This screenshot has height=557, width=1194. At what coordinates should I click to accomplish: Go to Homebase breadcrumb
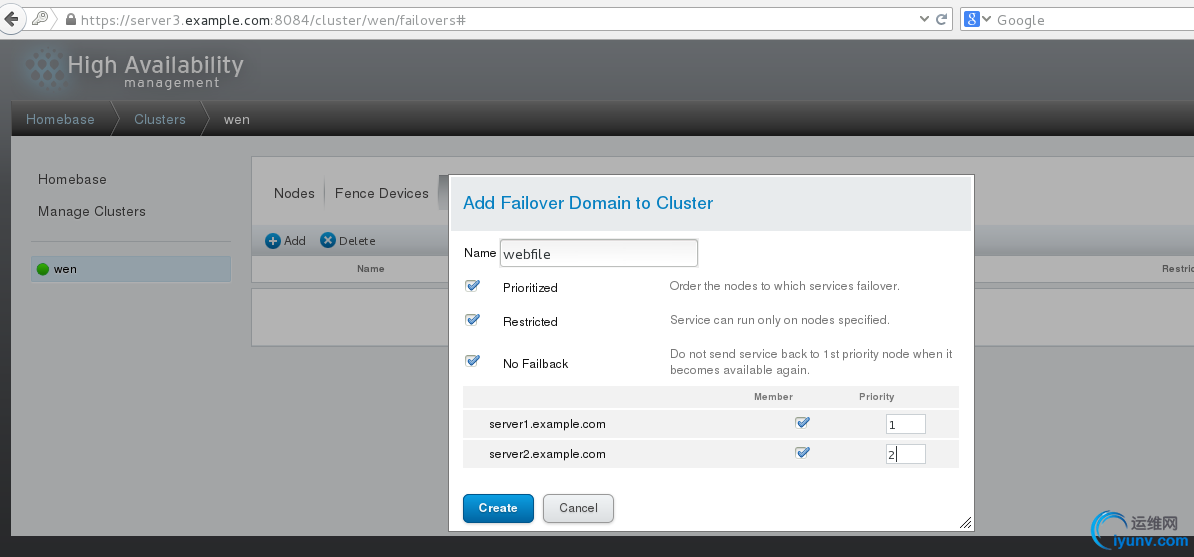[60, 119]
